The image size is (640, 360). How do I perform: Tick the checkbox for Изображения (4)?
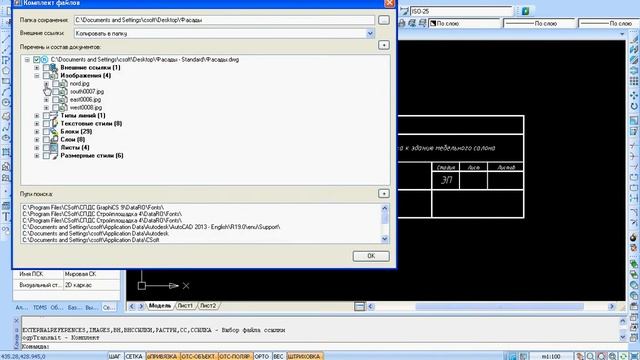pos(46,76)
